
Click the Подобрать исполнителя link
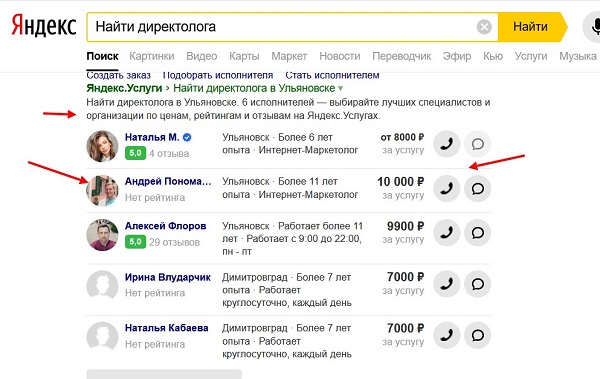[x=218, y=75]
